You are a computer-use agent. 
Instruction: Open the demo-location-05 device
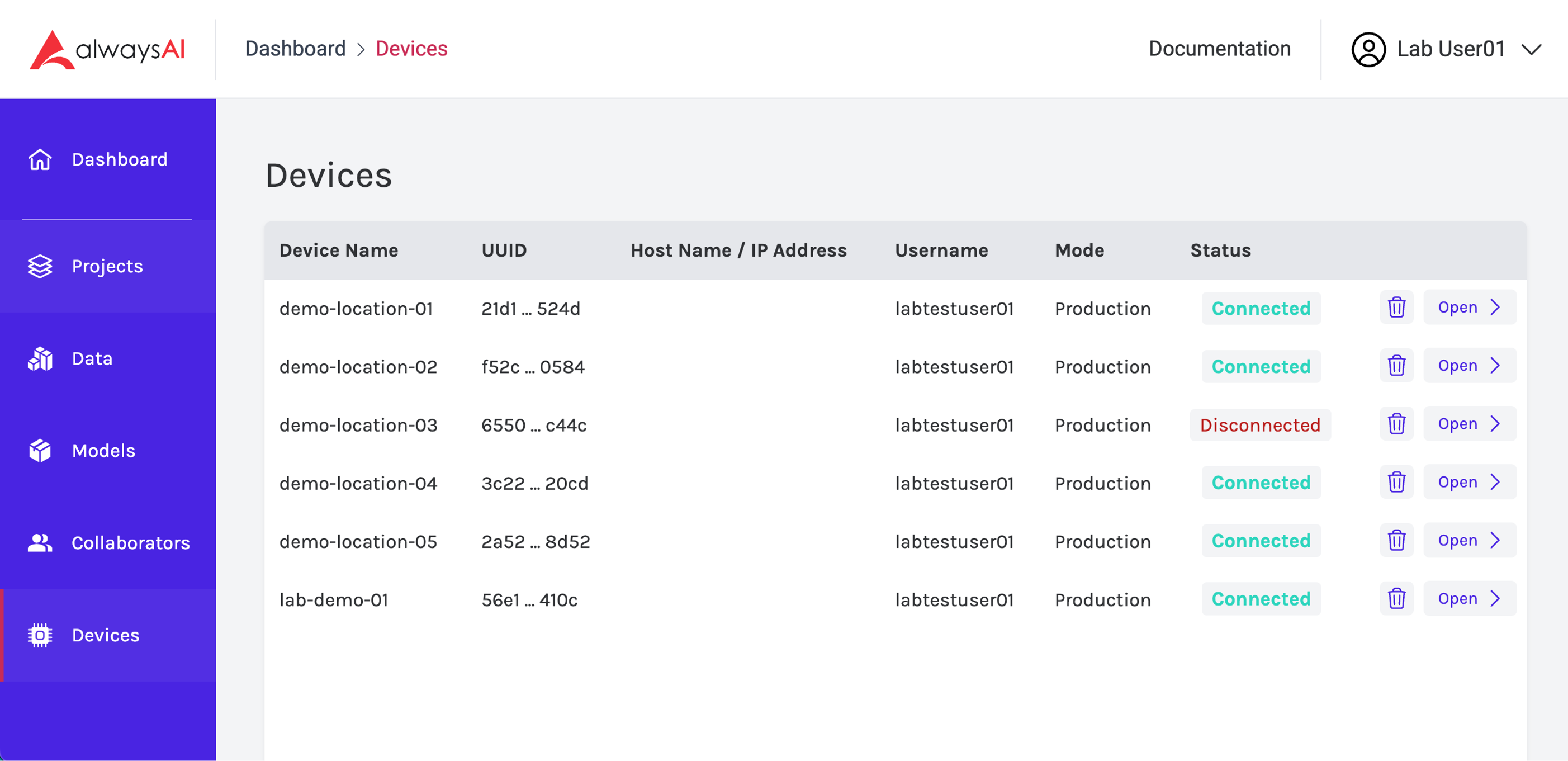[x=1468, y=541]
